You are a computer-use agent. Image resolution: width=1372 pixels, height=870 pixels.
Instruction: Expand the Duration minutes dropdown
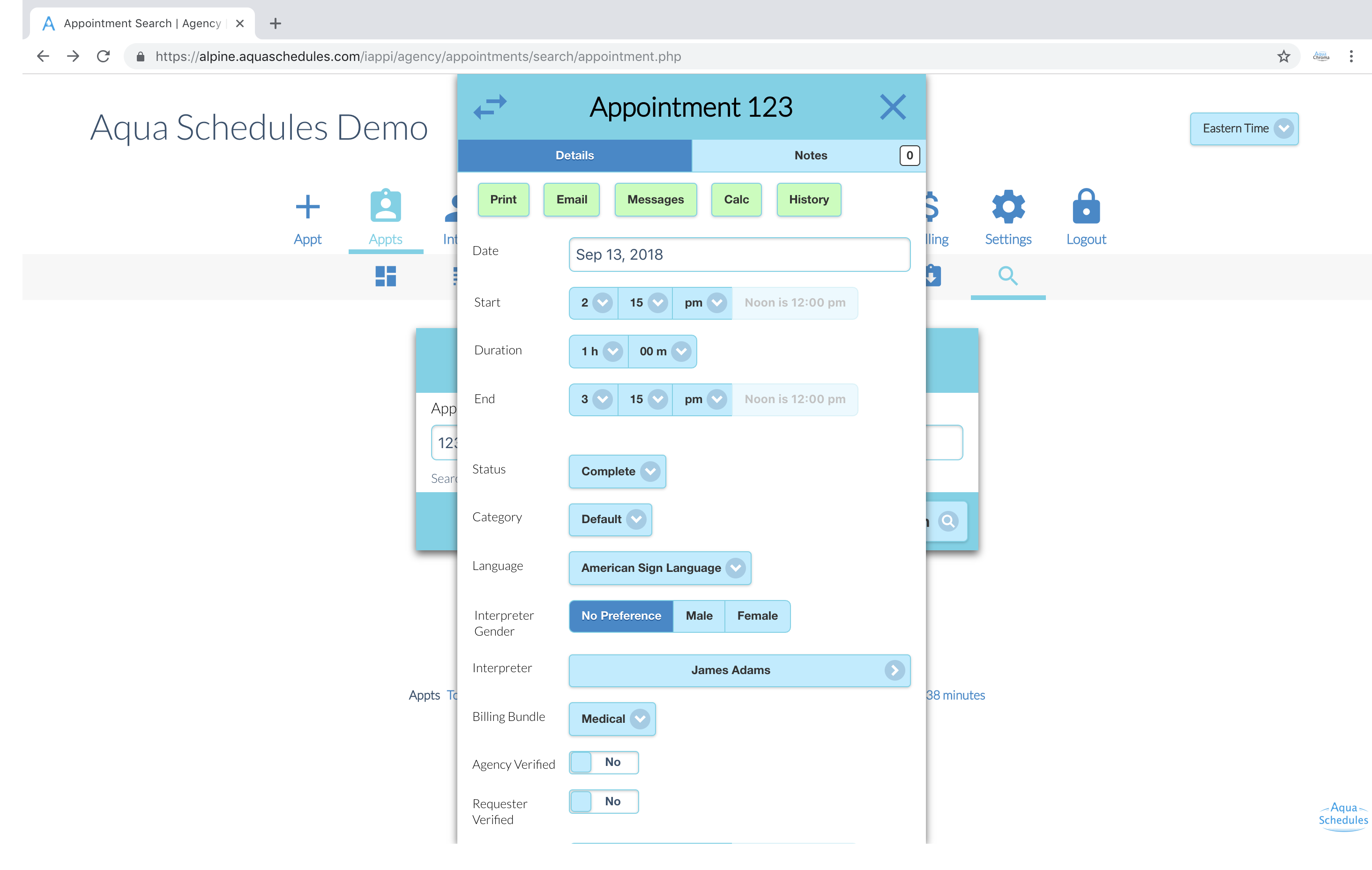663,351
